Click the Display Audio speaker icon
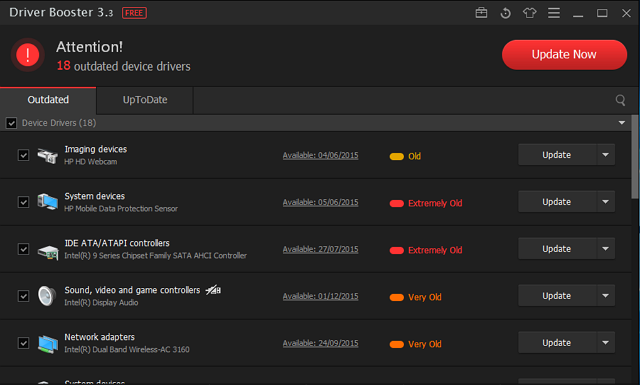Screen dimensions: 640x385 coord(47,296)
